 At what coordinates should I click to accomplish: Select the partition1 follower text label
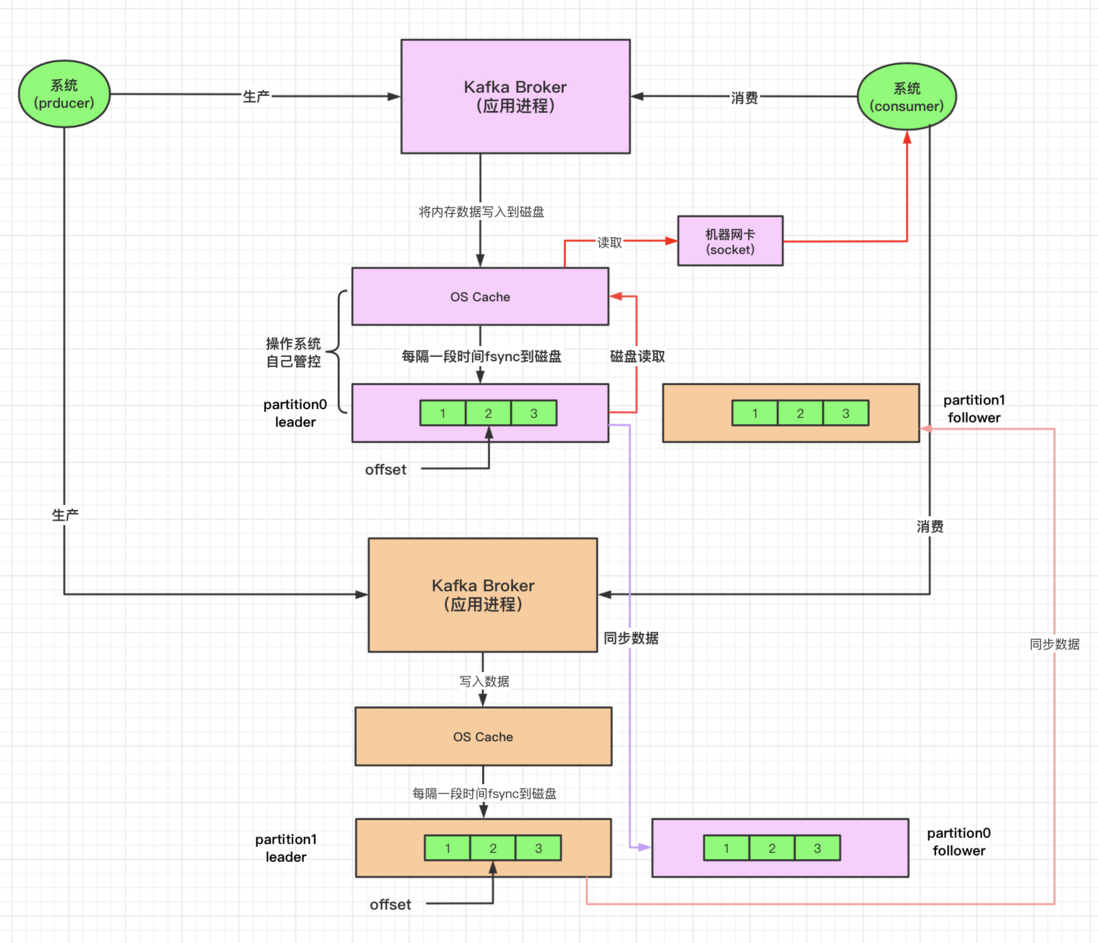[x=974, y=409]
